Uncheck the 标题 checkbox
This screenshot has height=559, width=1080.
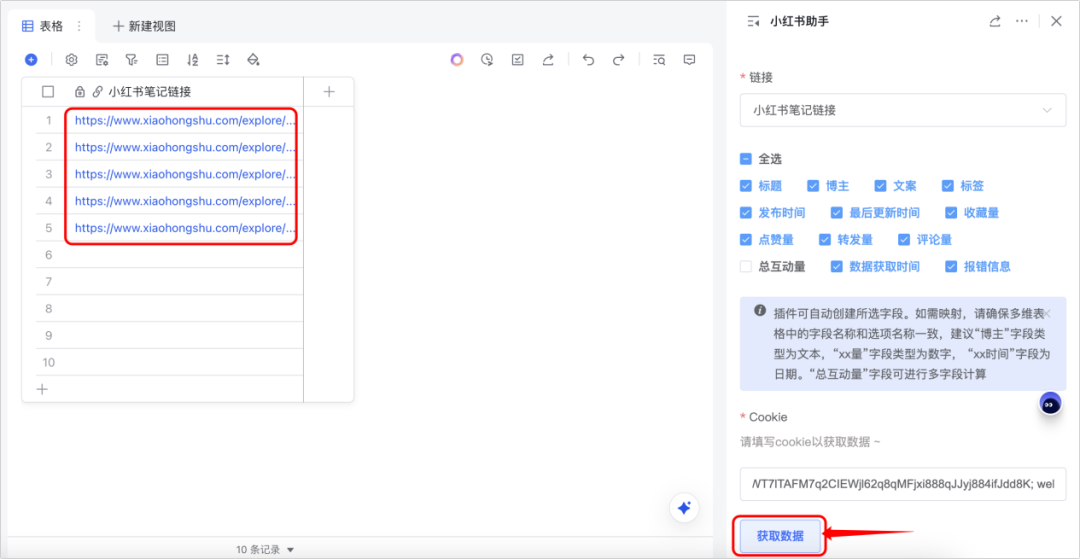tap(745, 186)
